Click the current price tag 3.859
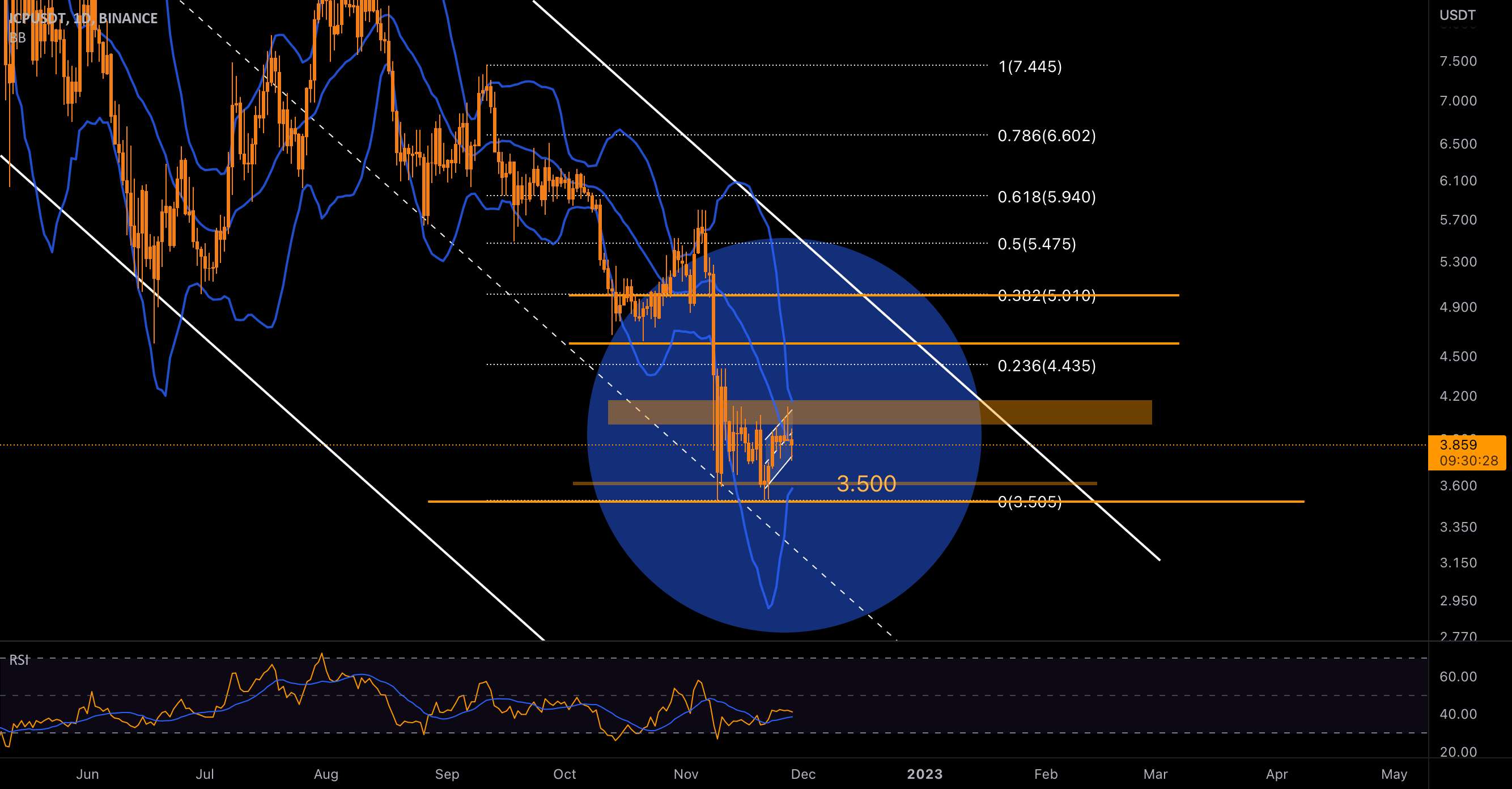 coord(1459,444)
